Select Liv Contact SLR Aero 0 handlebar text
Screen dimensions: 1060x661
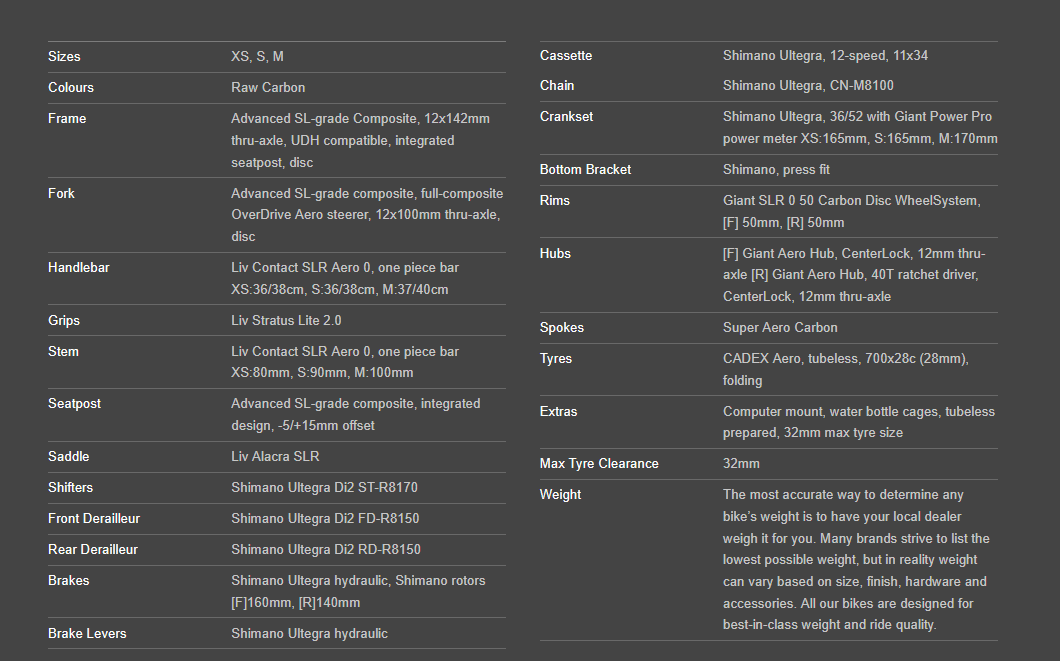click(345, 278)
